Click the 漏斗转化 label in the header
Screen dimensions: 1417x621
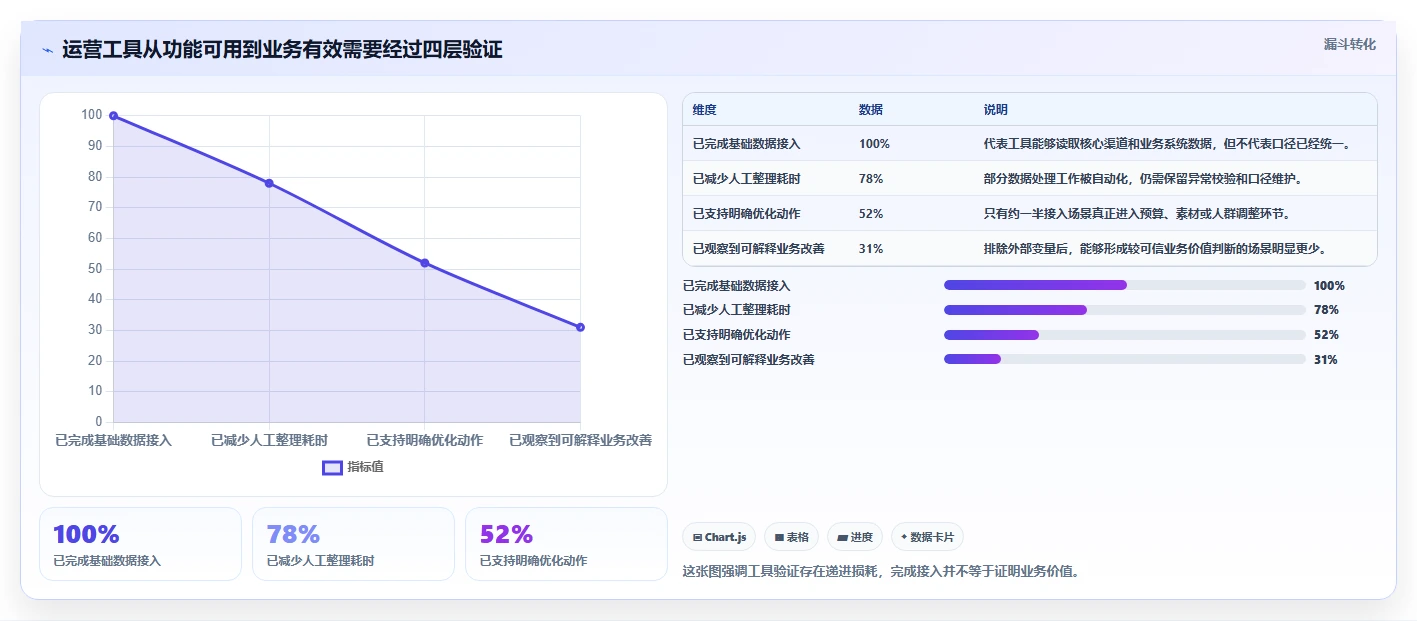[1350, 45]
